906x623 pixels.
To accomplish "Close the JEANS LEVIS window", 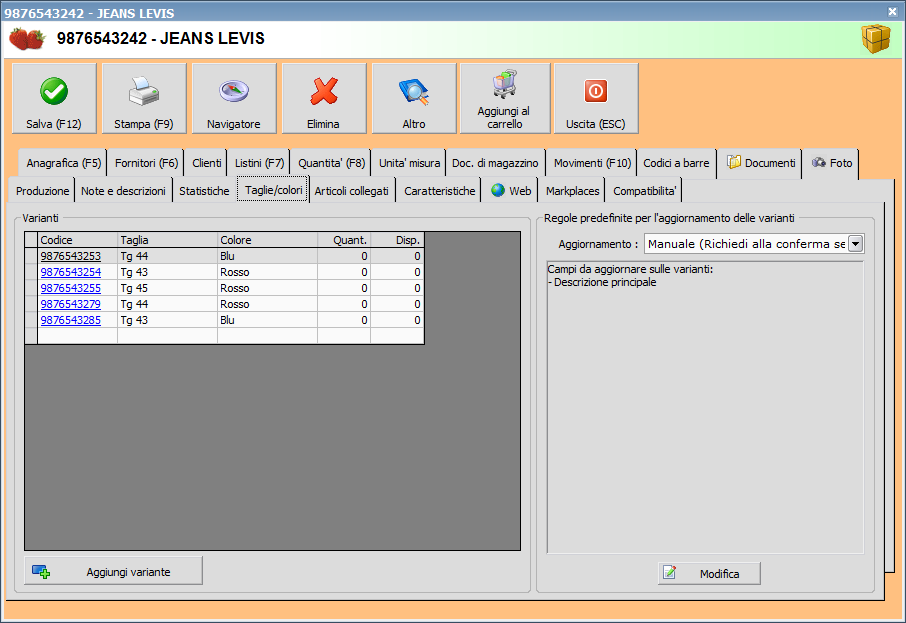I will coord(893,11).
